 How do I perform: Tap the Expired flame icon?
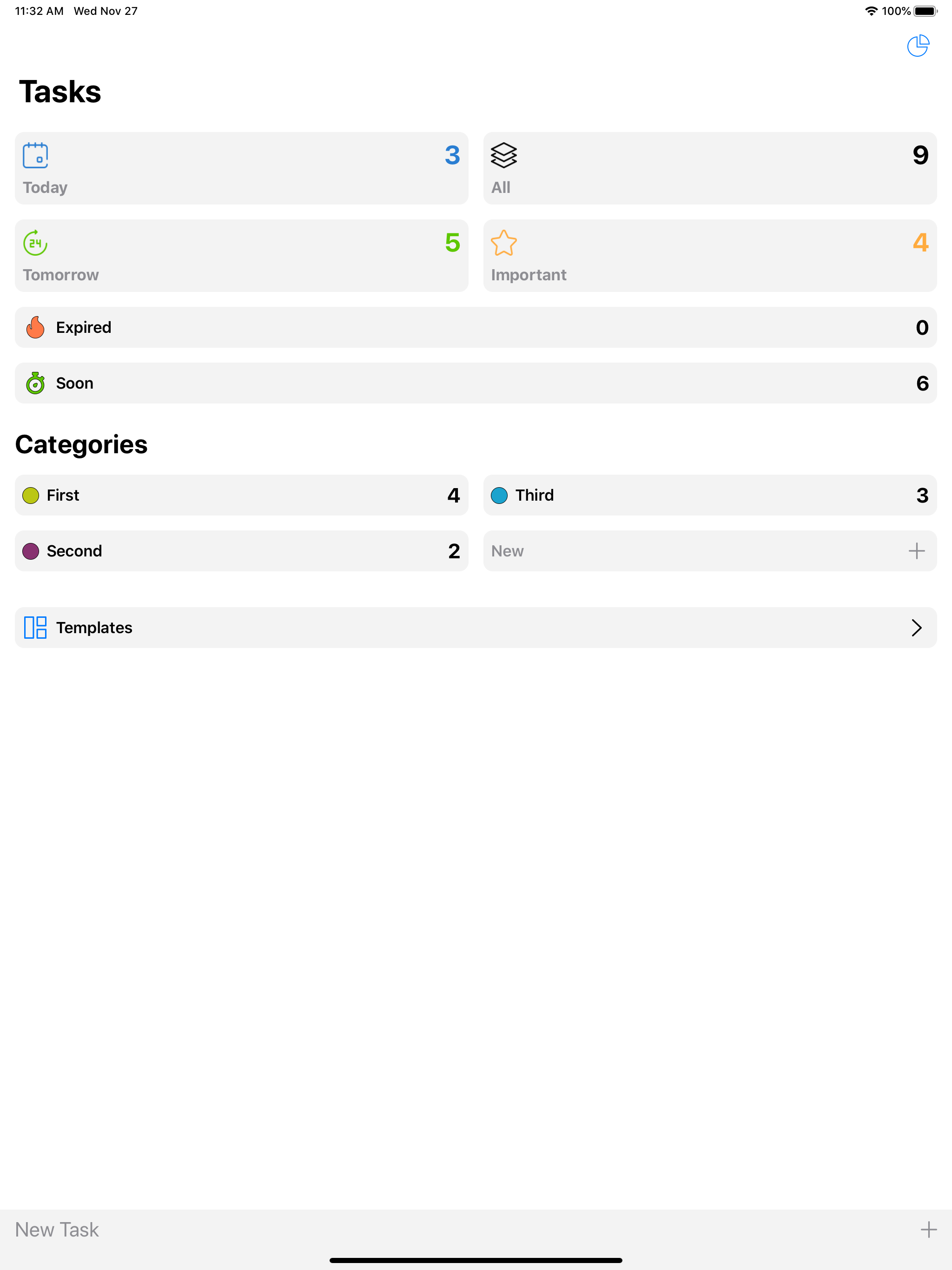[35, 327]
